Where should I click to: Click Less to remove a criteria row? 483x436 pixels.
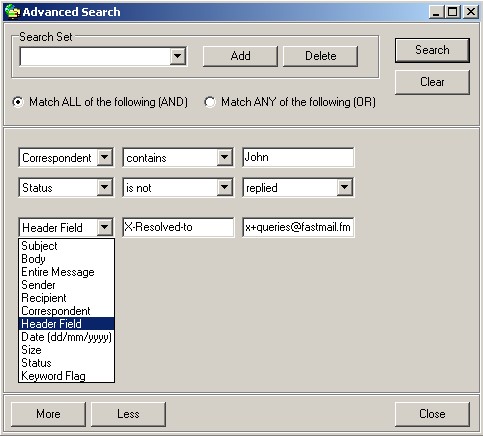pos(128,414)
